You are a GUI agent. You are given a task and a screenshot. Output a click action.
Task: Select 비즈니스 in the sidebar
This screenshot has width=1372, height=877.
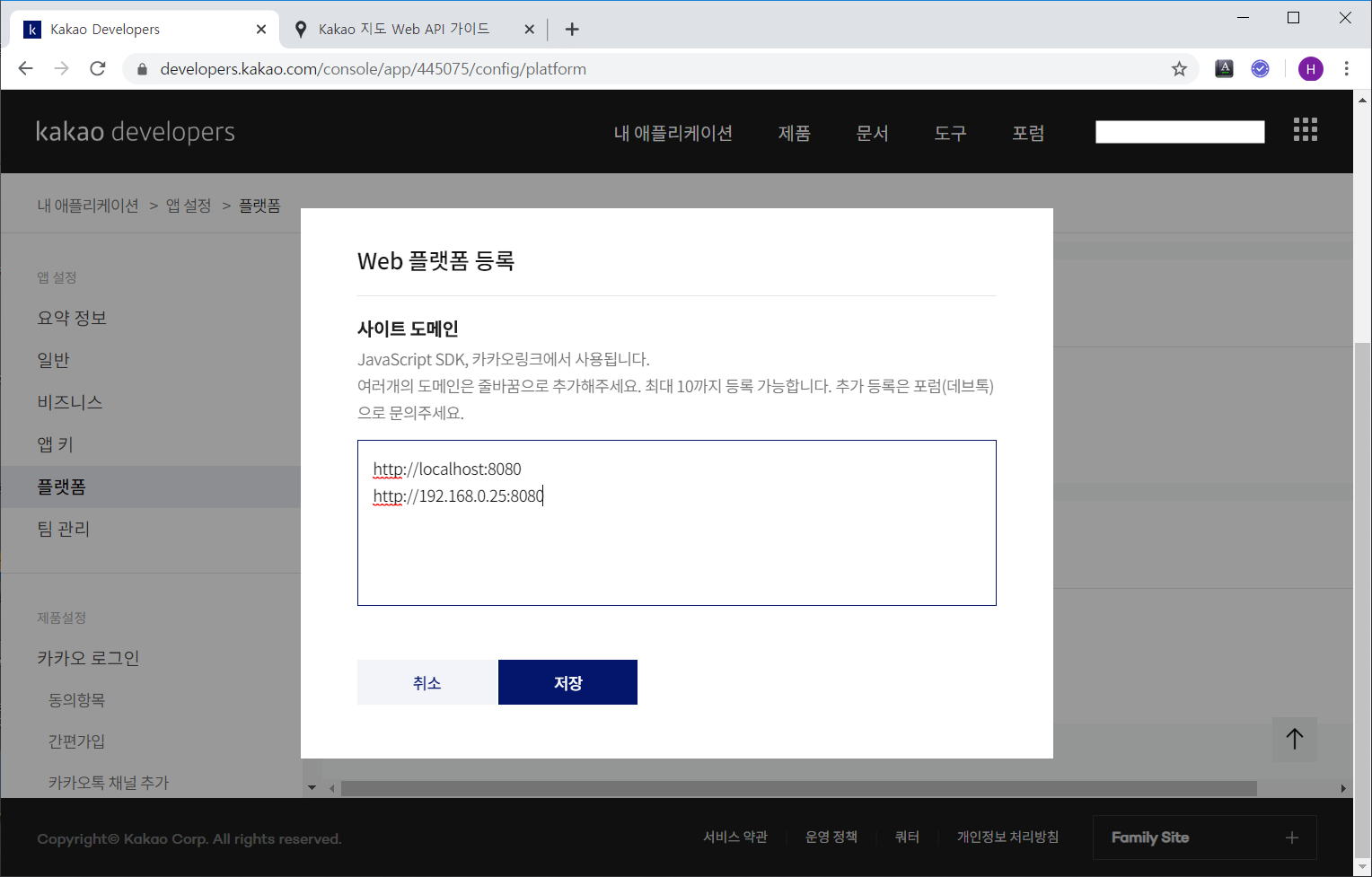click(x=70, y=402)
